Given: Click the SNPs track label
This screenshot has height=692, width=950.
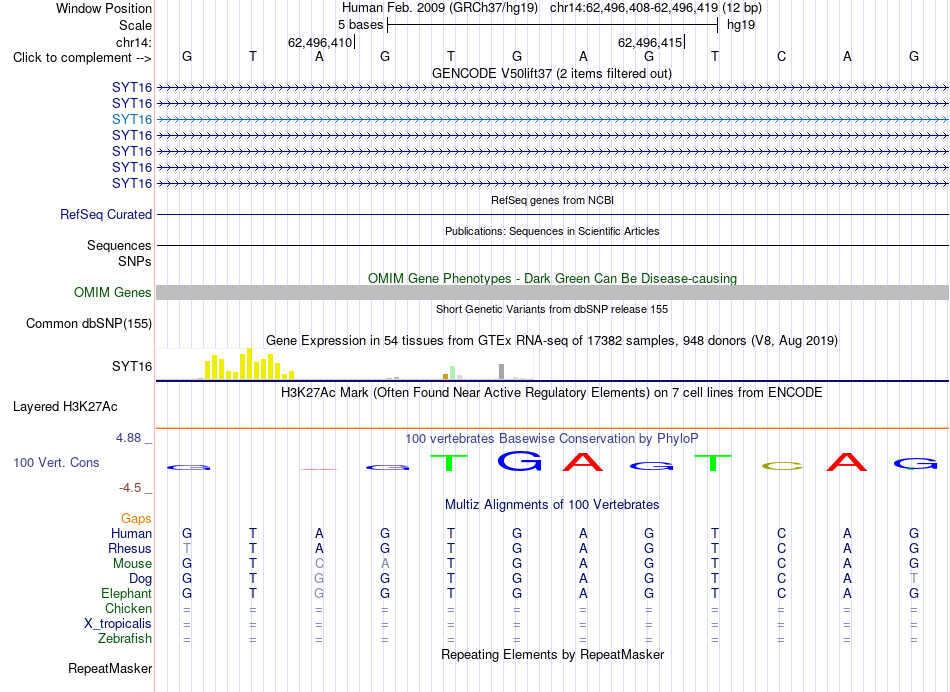Looking at the screenshot, I should [135, 261].
